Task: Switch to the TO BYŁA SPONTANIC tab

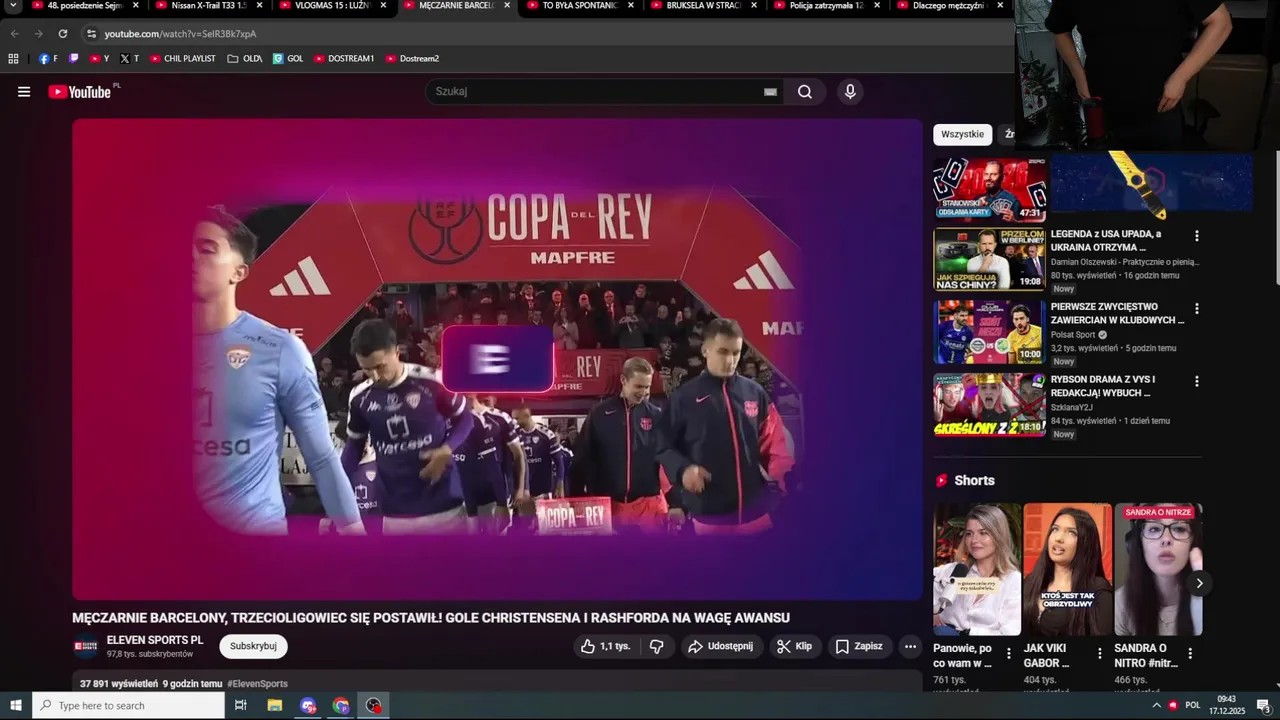Action: coord(580,6)
